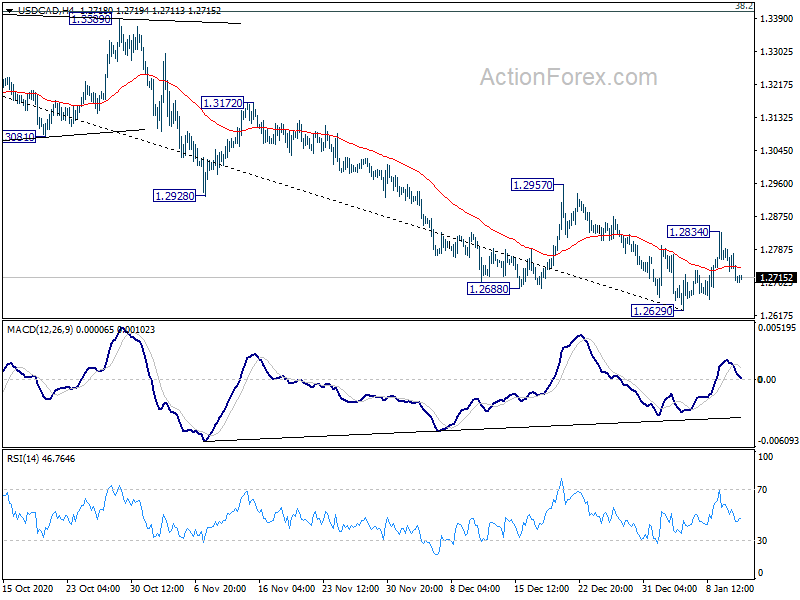
Task: Click the 30 Nov 20:00 date label
Action: point(414,589)
